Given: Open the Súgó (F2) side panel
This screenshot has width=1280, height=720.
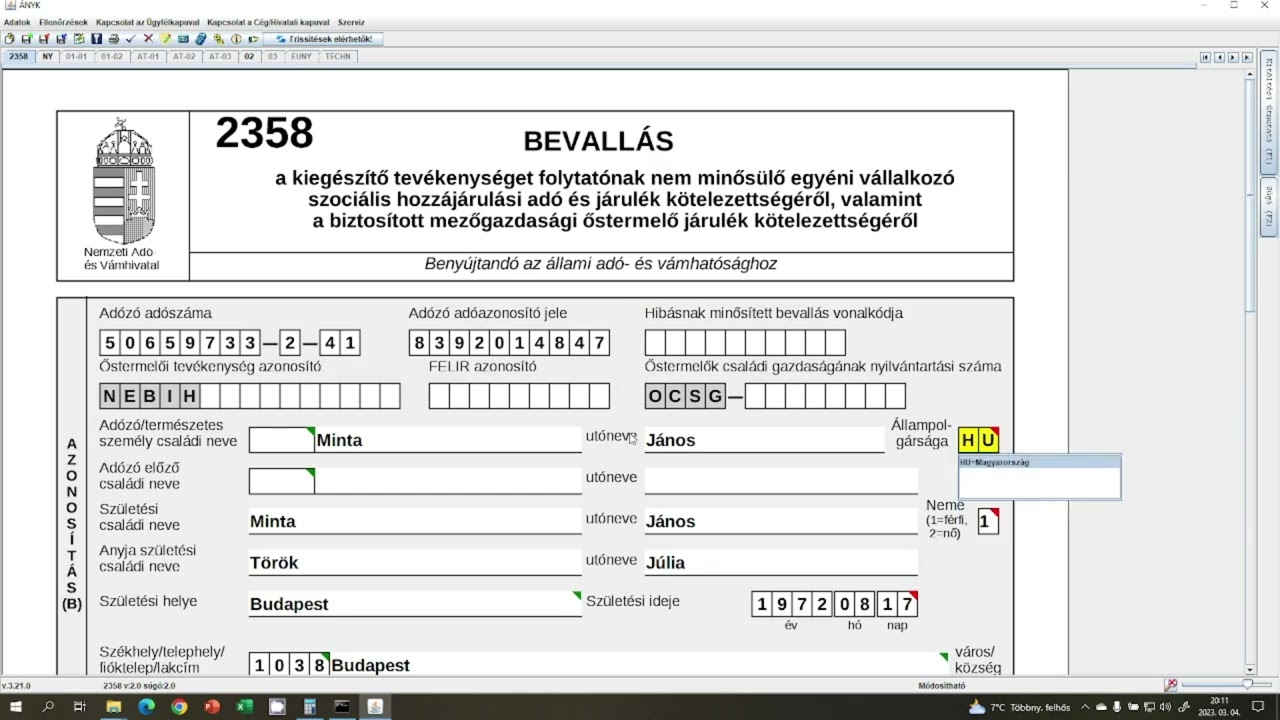Looking at the screenshot, I should click(1269, 205).
